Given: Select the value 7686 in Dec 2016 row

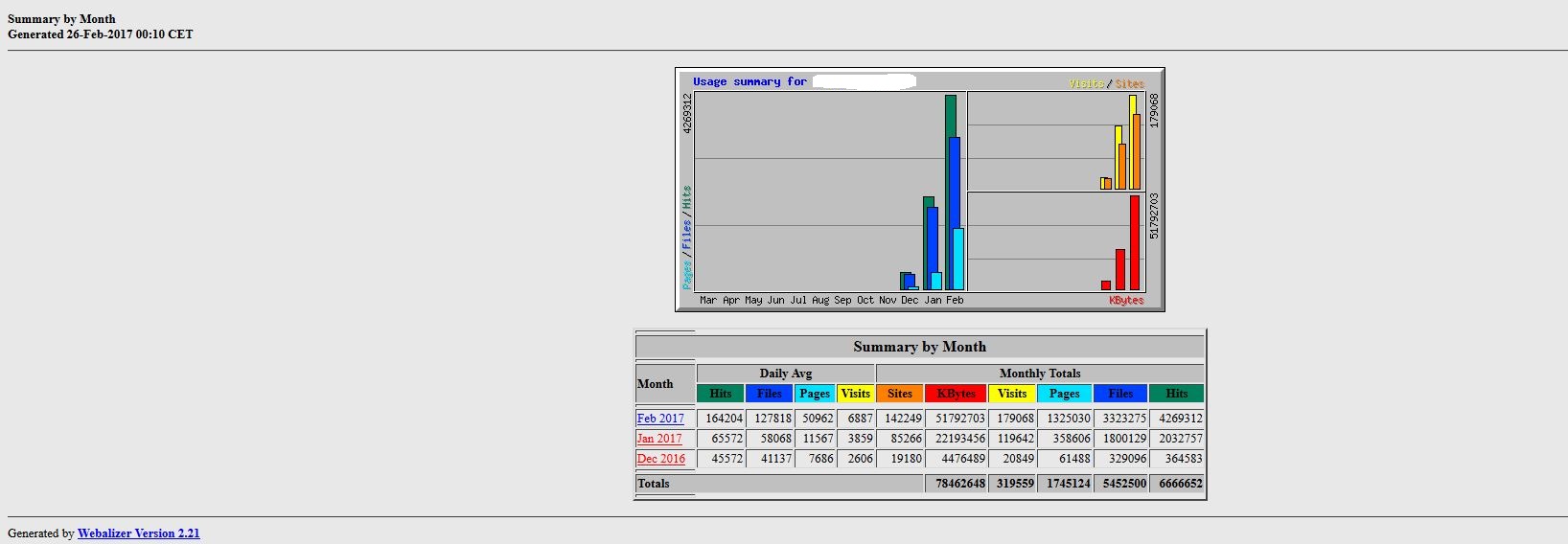Looking at the screenshot, I should [x=821, y=459].
